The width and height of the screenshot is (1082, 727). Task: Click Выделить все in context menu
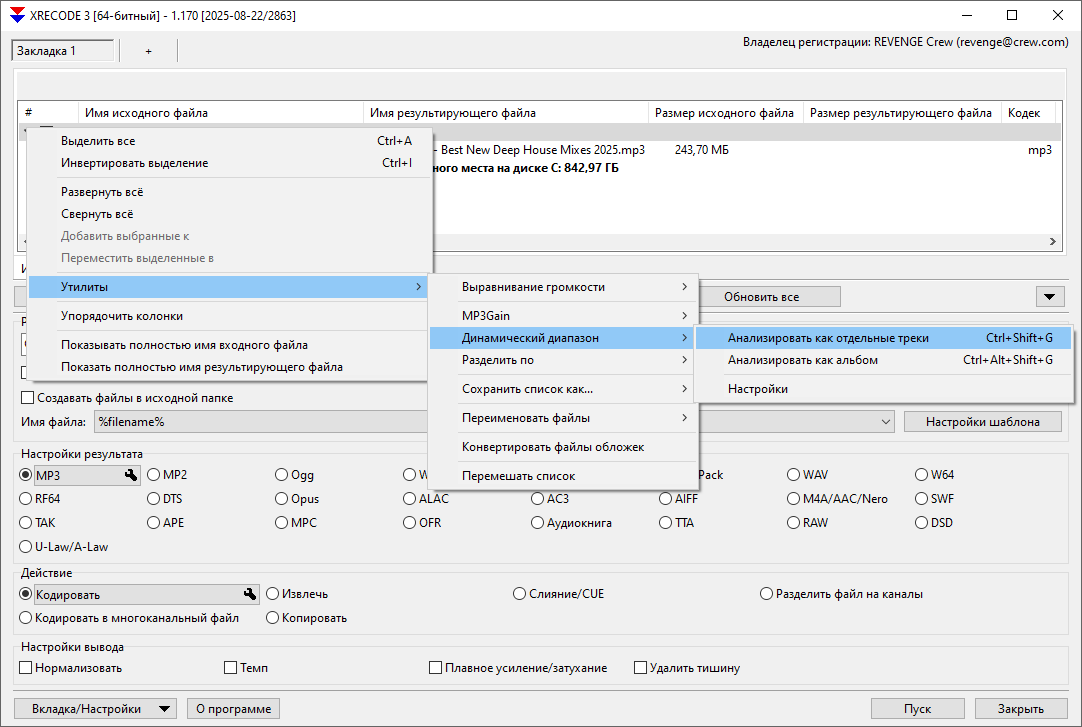(x=228, y=141)
